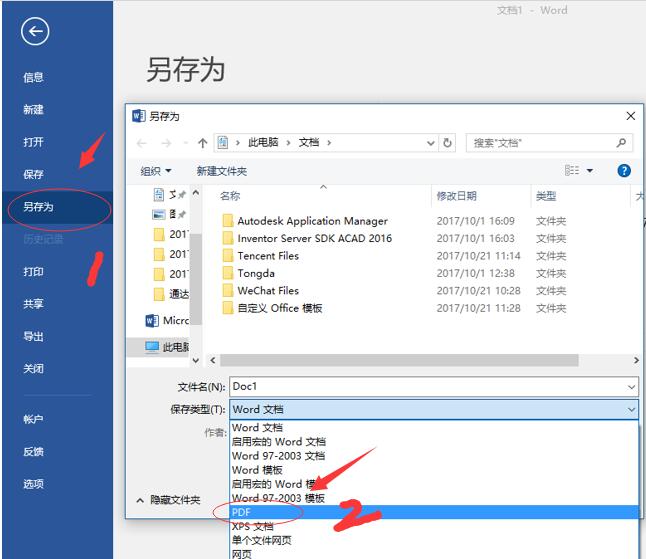The height and width of the screenshot is (559, 646).
Task: Open the 保存类型 combo box
Action: pyautogui.click(x=434, y=409)
